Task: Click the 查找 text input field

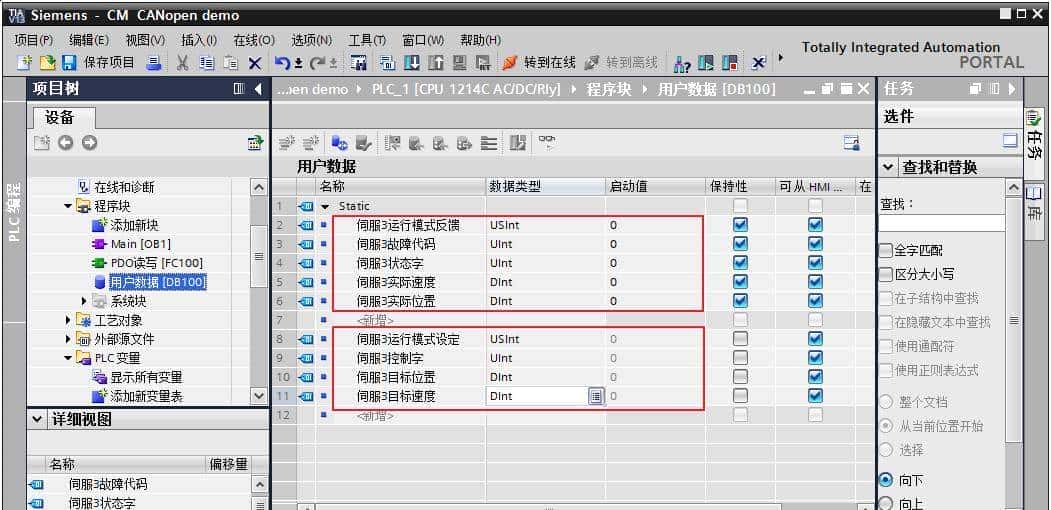Action: point(942,223)
